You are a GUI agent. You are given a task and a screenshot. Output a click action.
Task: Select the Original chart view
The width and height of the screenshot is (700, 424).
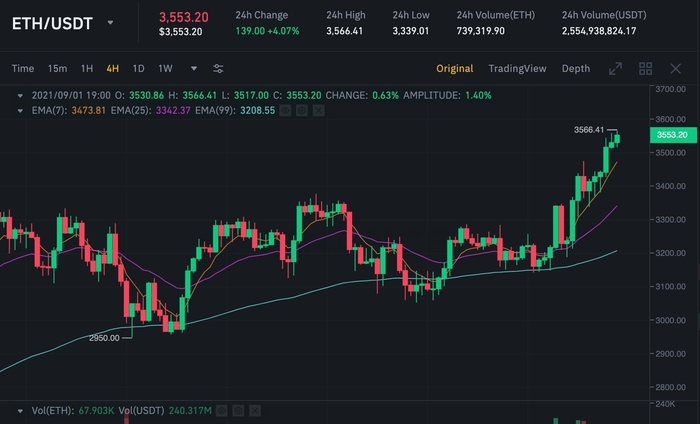(x=454, y=68)
